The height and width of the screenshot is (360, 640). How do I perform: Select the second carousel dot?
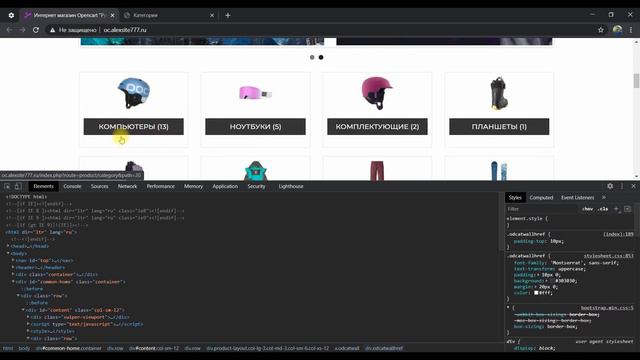[x=321, y=58]
